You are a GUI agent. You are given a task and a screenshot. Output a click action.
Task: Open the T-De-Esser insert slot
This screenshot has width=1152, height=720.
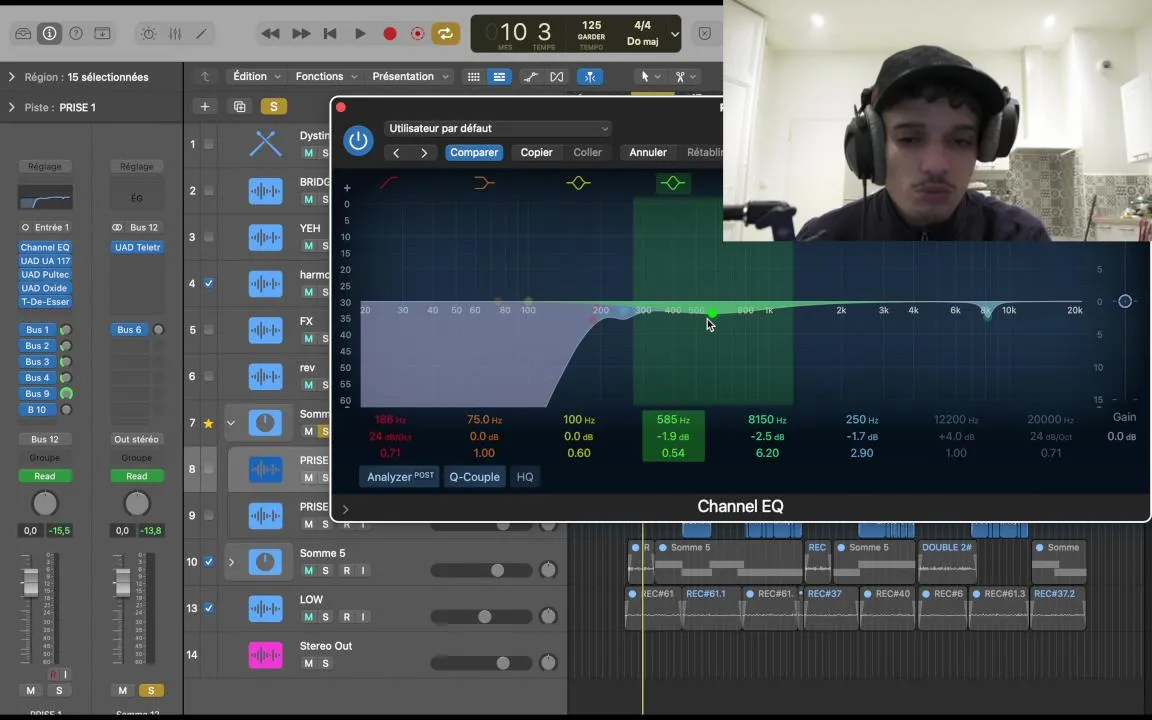click(x=45, y=302)
